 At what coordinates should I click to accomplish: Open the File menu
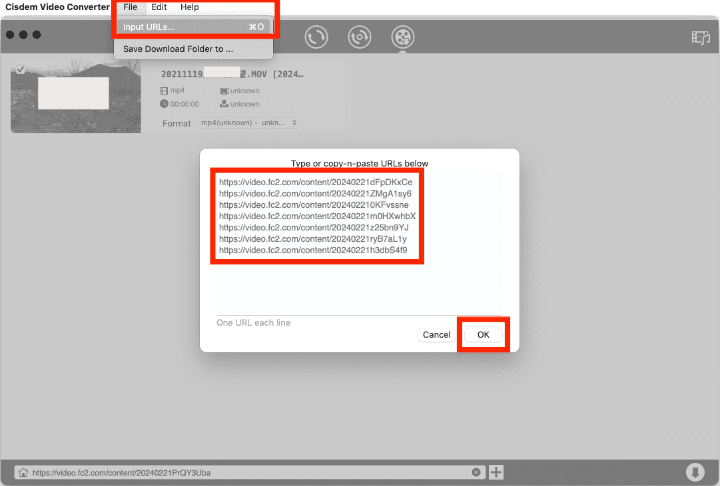tap(130, 7)
